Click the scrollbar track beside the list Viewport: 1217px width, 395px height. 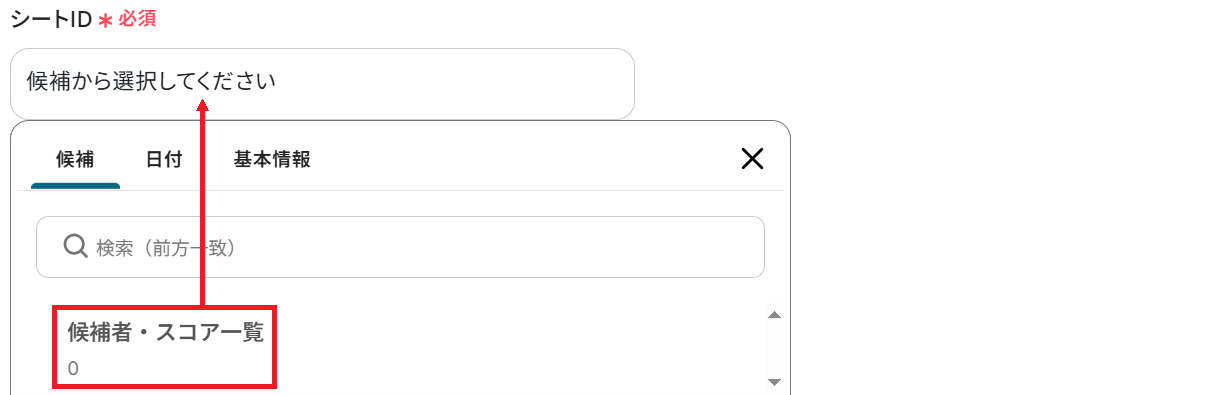[x=773, y=349]
